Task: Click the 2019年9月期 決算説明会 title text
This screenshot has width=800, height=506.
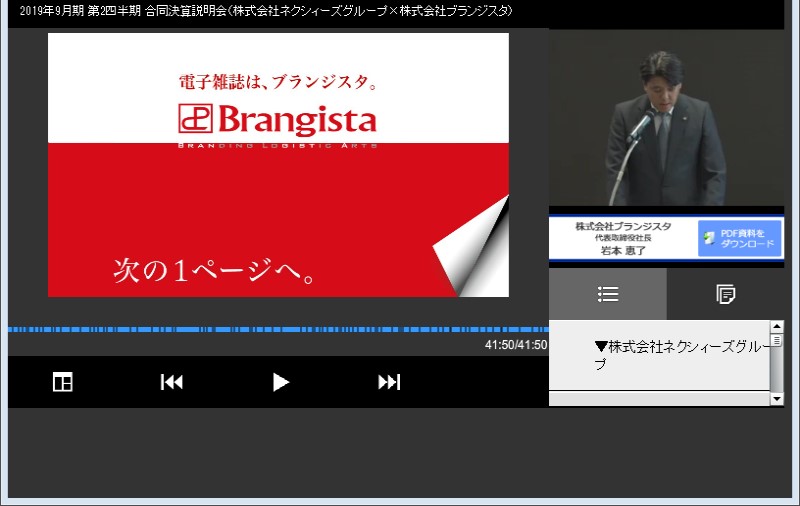Action: (266, 11)
